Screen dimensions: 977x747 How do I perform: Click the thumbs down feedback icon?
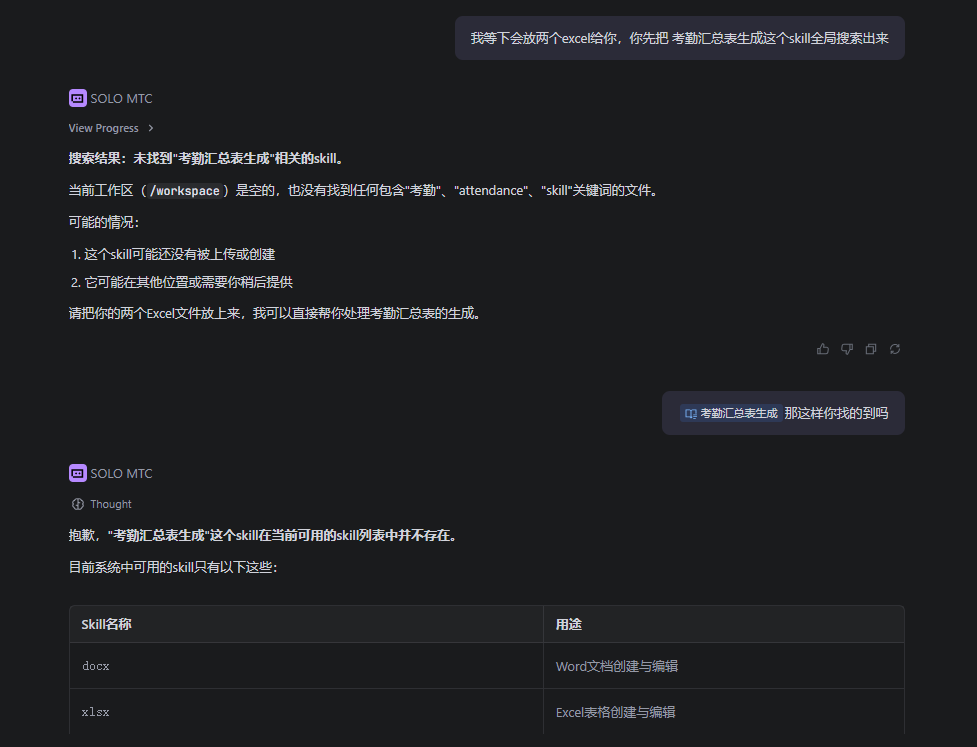click(x=847, y=349)
